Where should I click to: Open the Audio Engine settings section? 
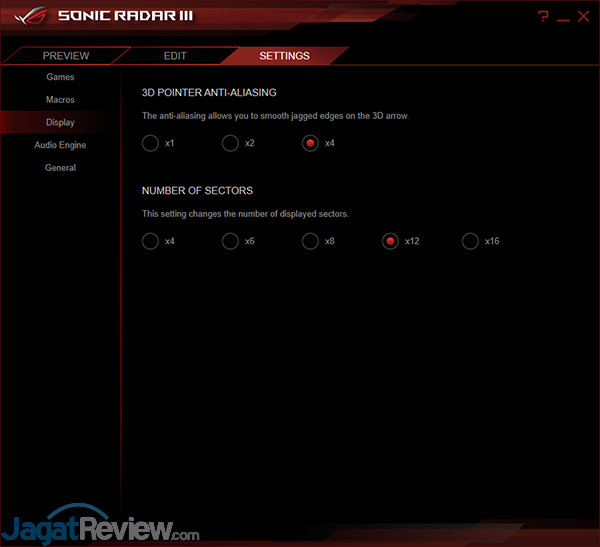pos(60,145)
